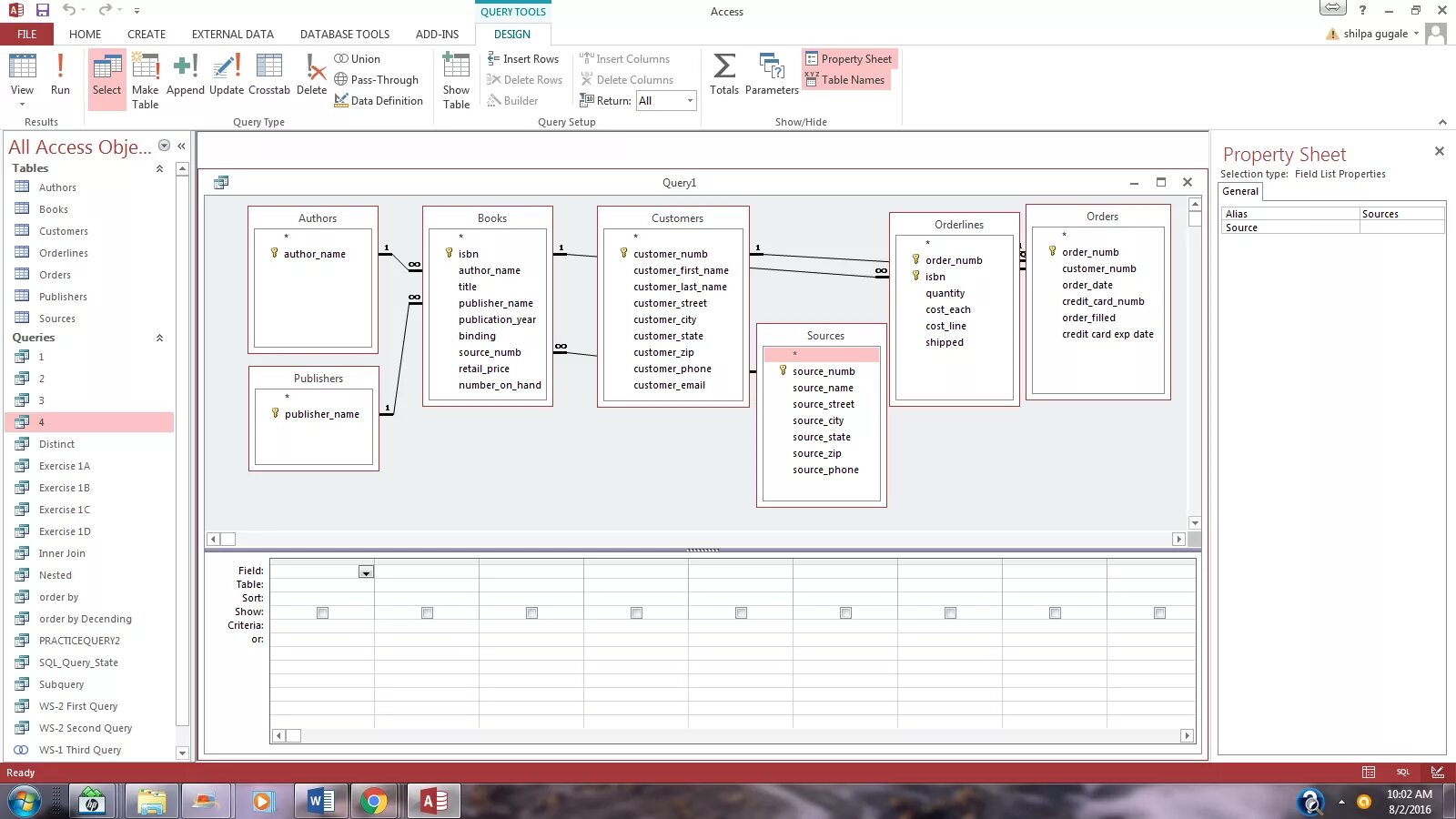Tick the third column Show checkbox
Image resolution: width=1456 pixels, height=819 pixels.
pyautogui.click(x=531, y=612)
